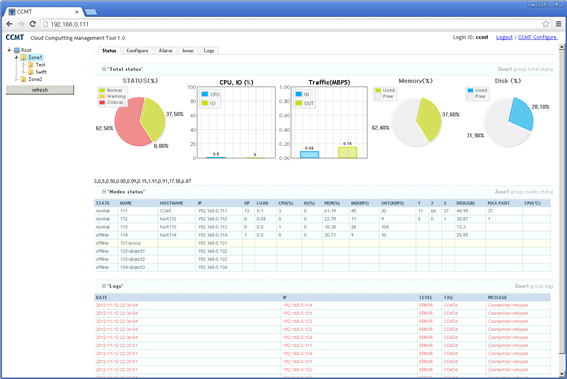Select the Root label in the tree
The height and width of the screenshot is (379, 567).
click(x=26, y=50)
